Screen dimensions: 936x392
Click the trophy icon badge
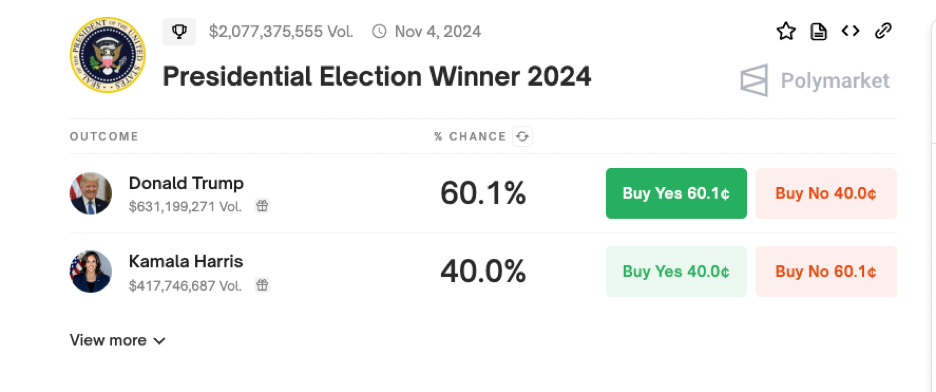point(179,31)
